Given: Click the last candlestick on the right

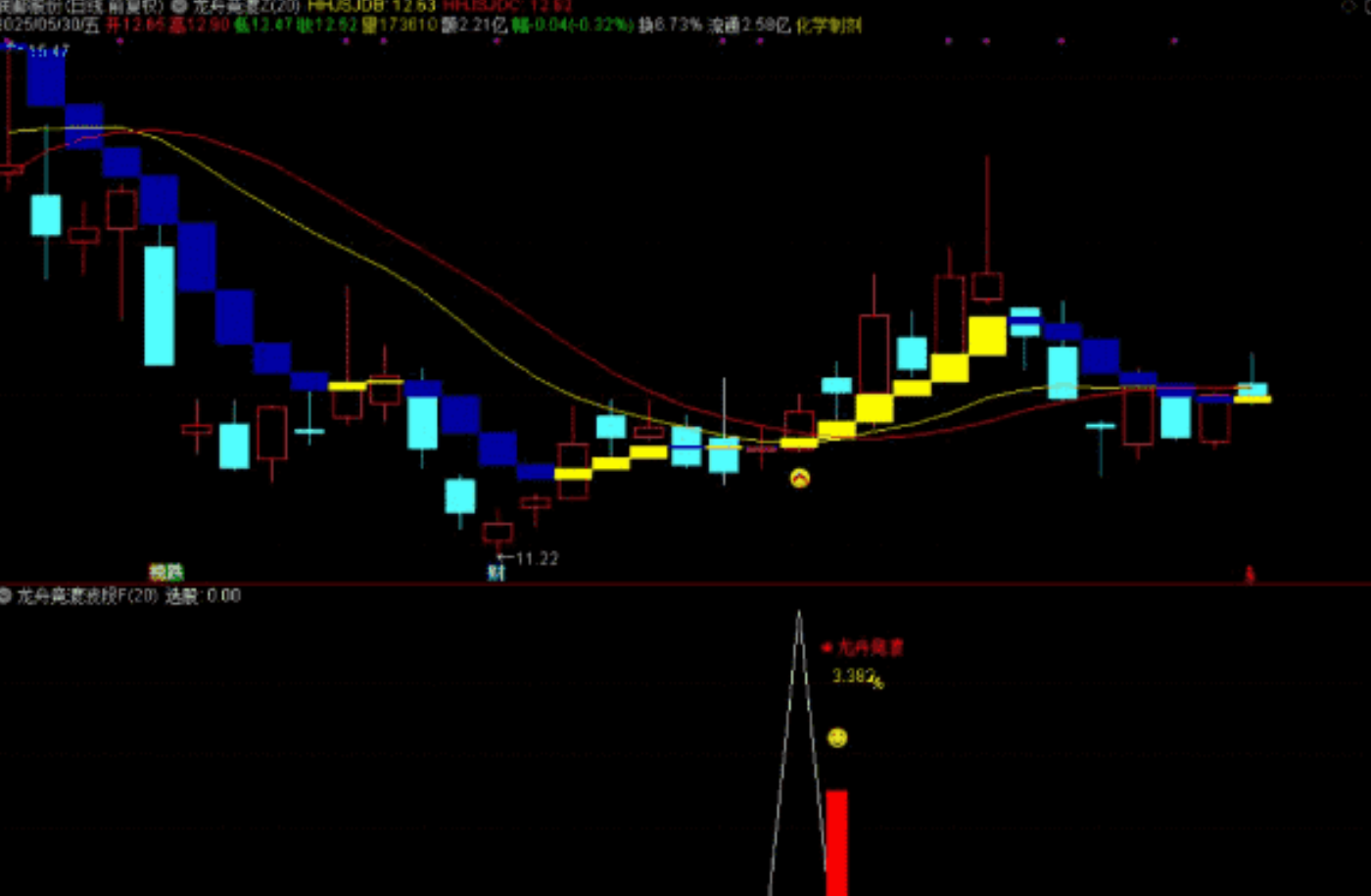Looking at the screenshot, I should [1252, 392].
